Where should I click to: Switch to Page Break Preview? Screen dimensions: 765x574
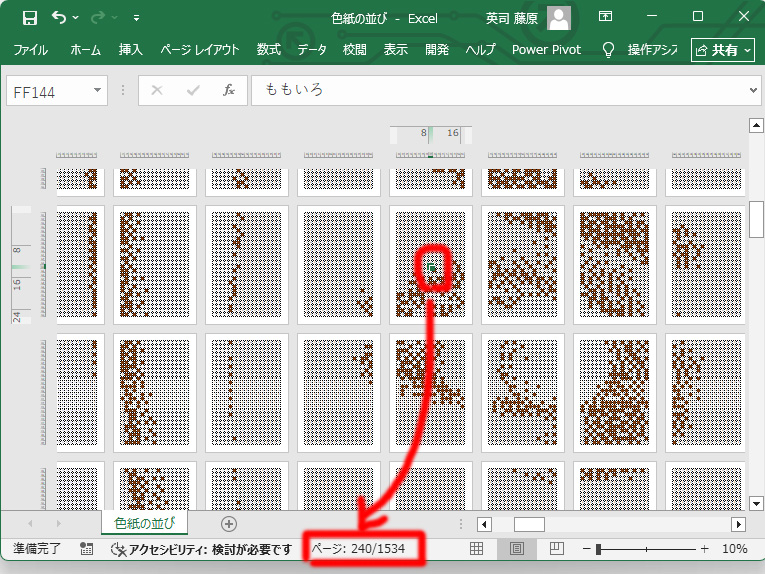point(557,549)
